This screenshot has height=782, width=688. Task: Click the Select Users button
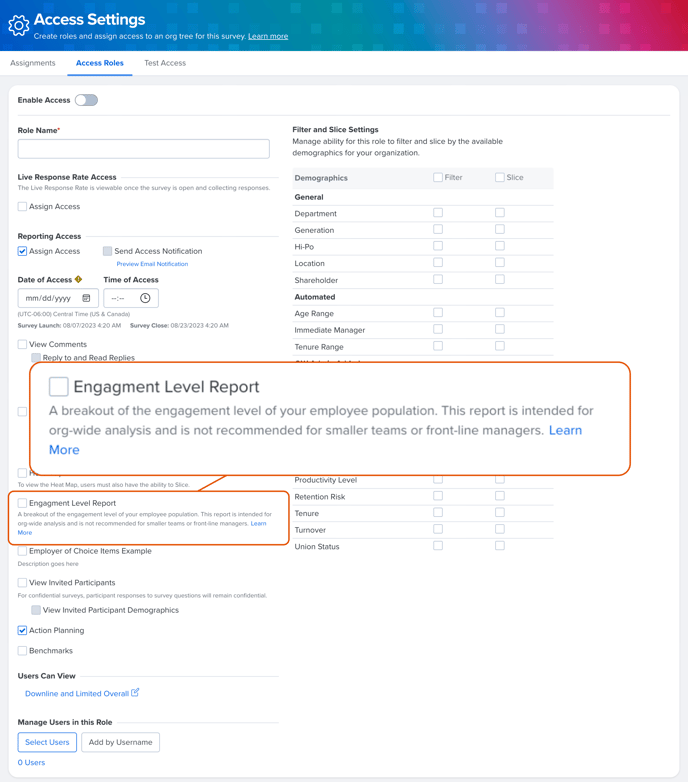click(x=47, y=742)
